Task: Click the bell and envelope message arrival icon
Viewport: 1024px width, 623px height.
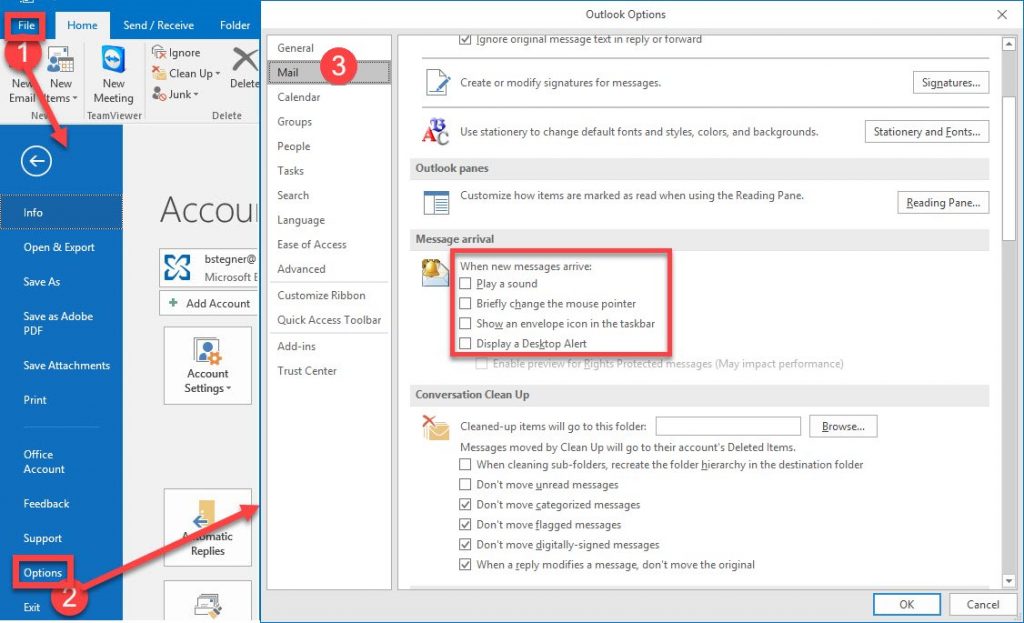Action: (436, 273)
